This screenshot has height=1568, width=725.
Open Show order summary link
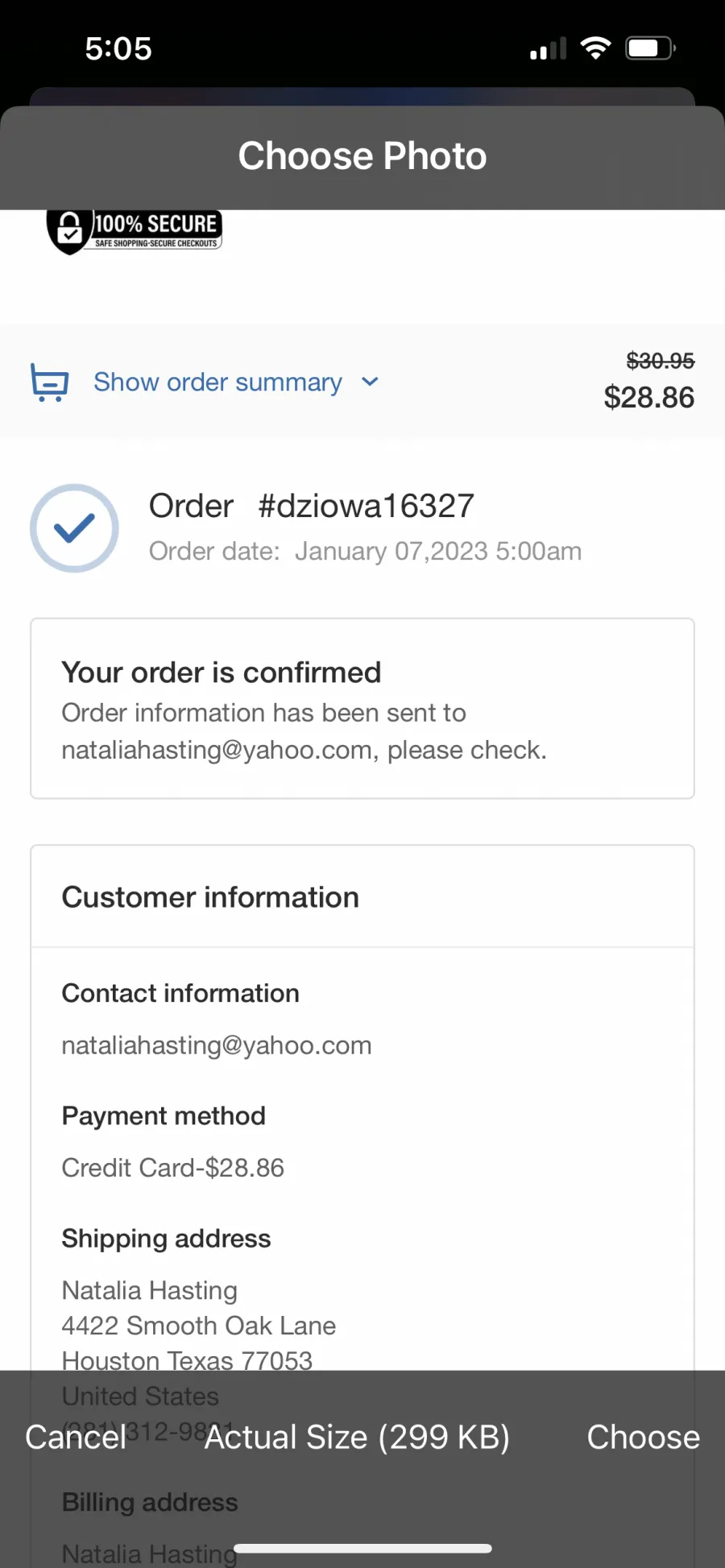click(217, 382)
